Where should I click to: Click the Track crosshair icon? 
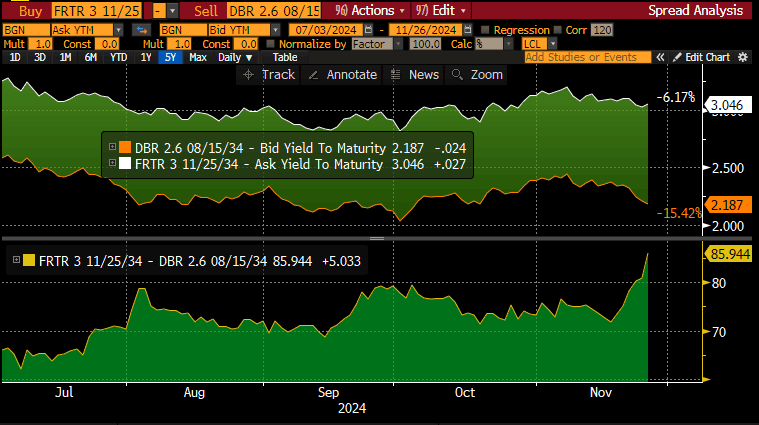pyautogui.click(x=248, y=75)
